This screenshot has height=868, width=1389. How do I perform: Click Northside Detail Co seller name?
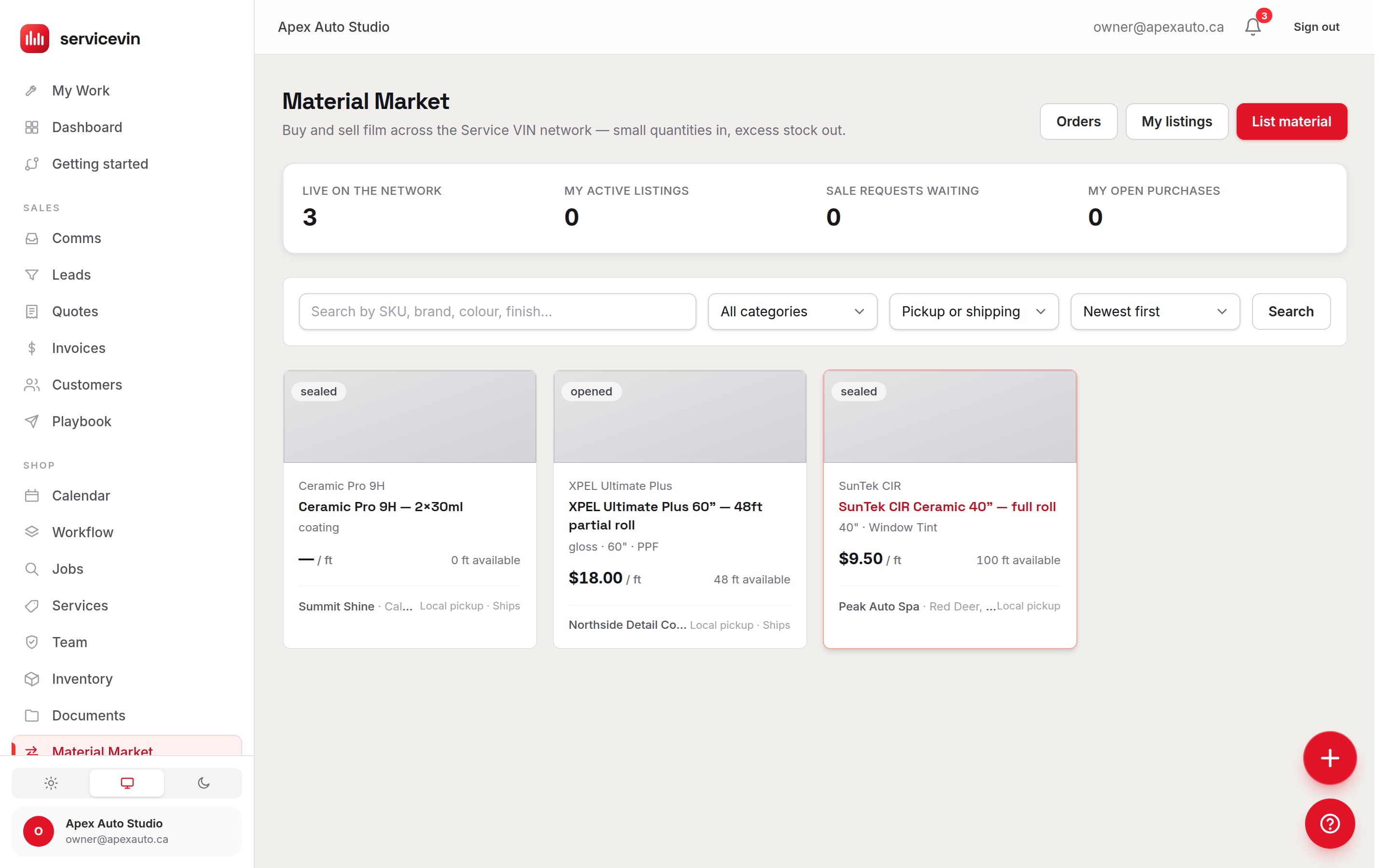pyautogui.click(x=627, y=625)
